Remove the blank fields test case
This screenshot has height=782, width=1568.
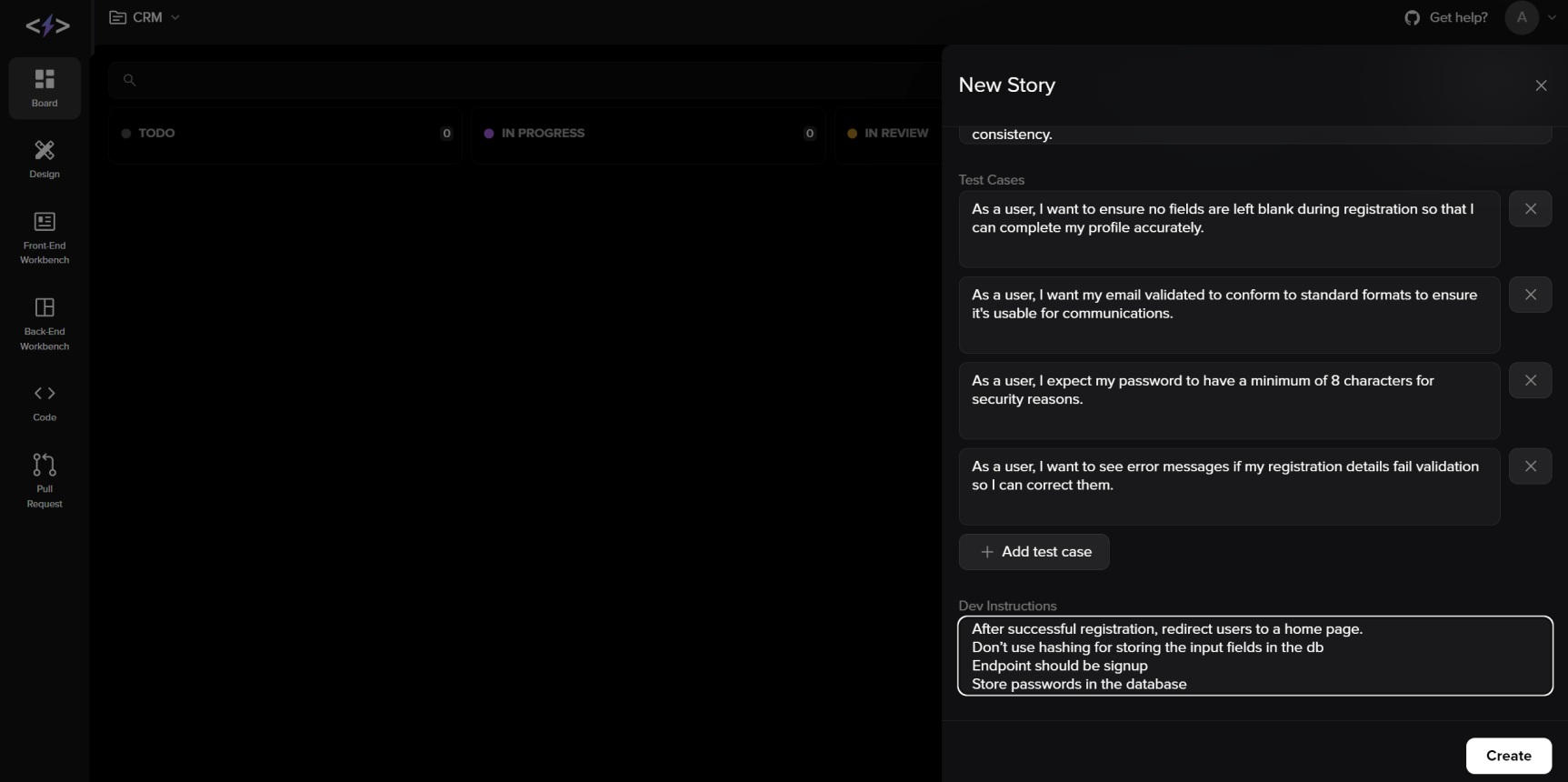pyautogui.click(x=1530, y=209)
